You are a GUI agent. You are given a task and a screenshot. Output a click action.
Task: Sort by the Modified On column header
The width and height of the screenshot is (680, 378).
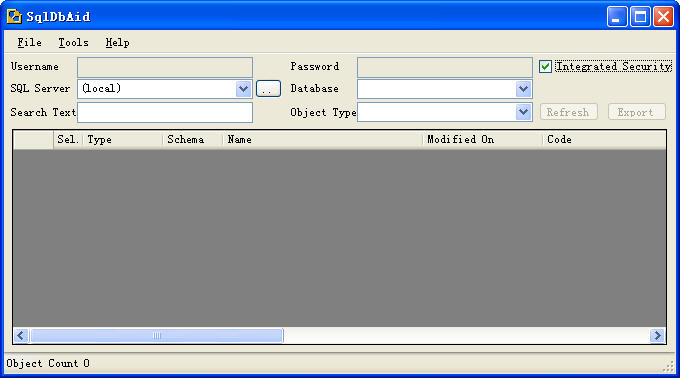click(482, 140)
